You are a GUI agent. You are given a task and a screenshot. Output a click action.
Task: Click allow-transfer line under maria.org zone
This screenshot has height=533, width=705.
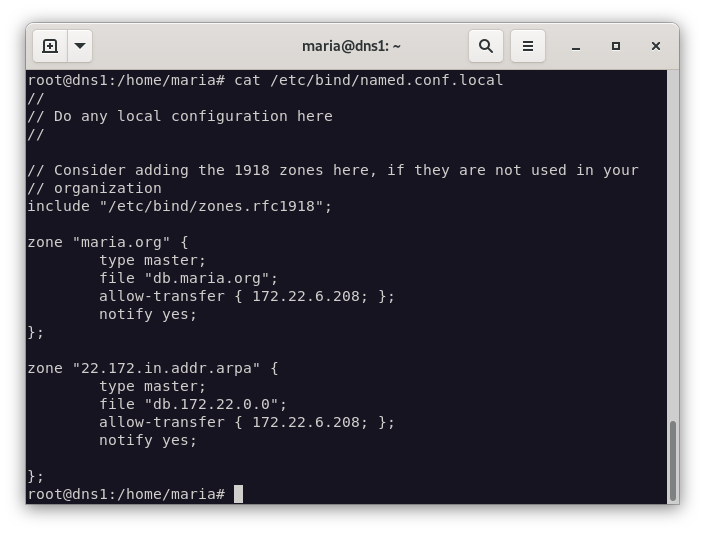246,296
